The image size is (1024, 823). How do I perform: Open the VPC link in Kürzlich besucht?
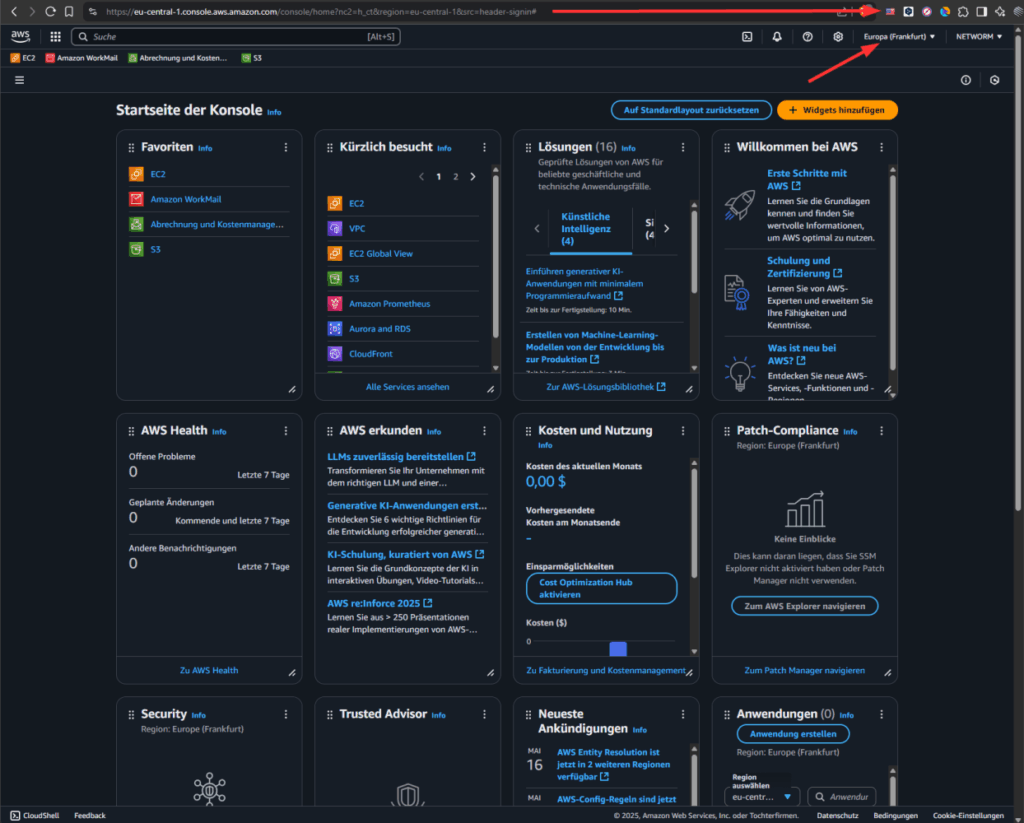pos(357,229)
